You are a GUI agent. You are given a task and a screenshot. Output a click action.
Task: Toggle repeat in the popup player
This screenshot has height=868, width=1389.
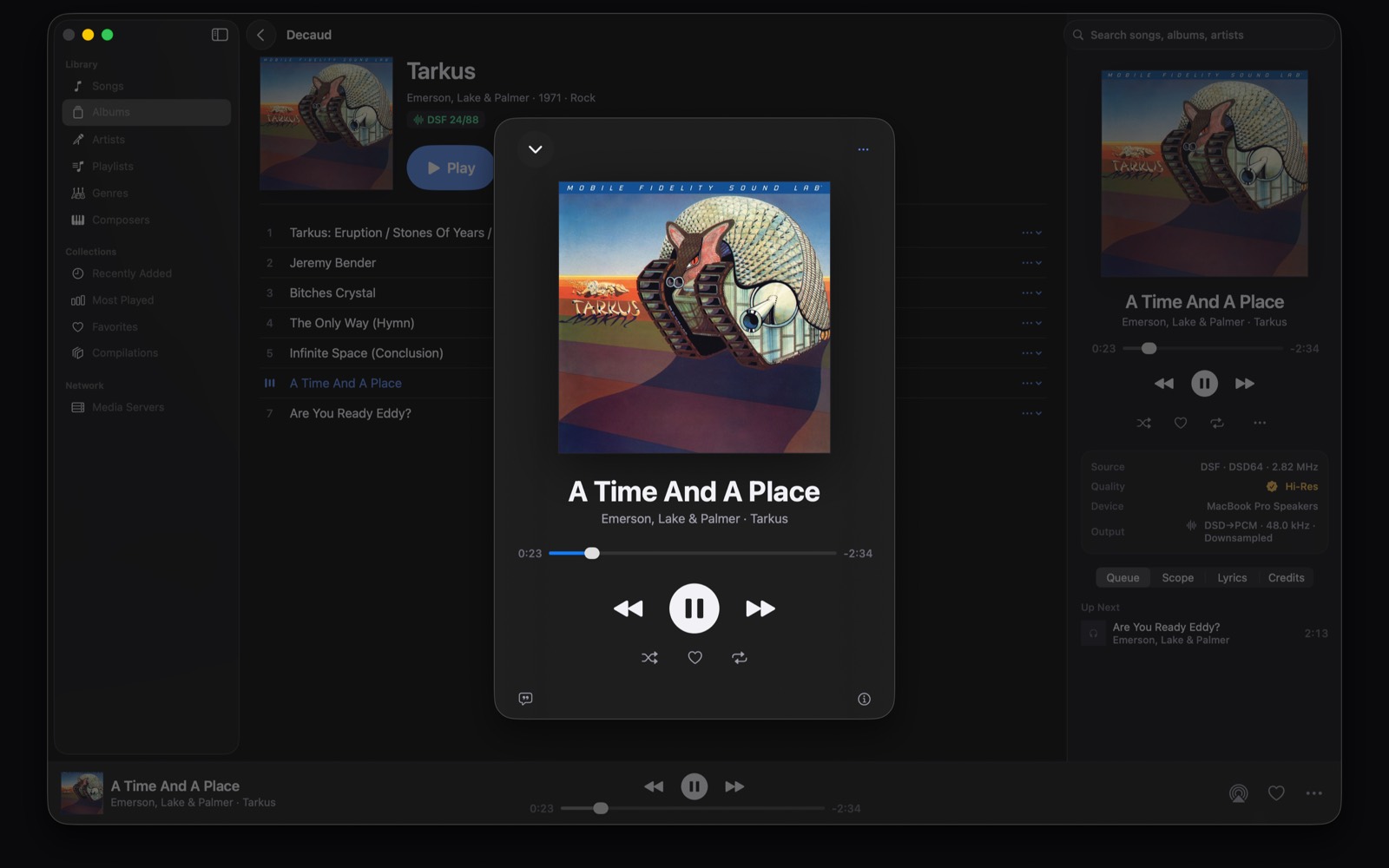[740, 658]
